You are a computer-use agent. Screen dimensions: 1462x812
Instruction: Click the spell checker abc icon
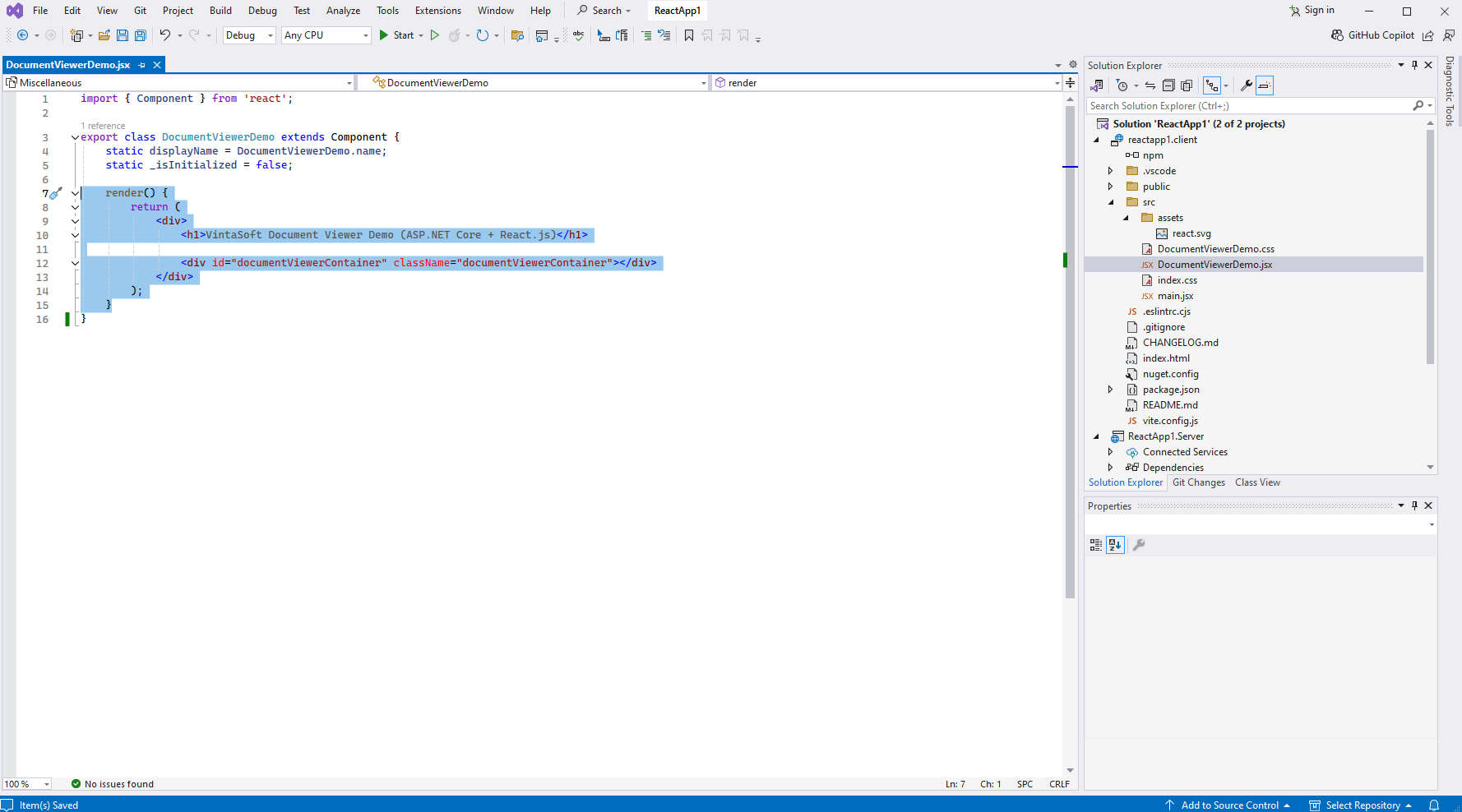pos(579,35)
